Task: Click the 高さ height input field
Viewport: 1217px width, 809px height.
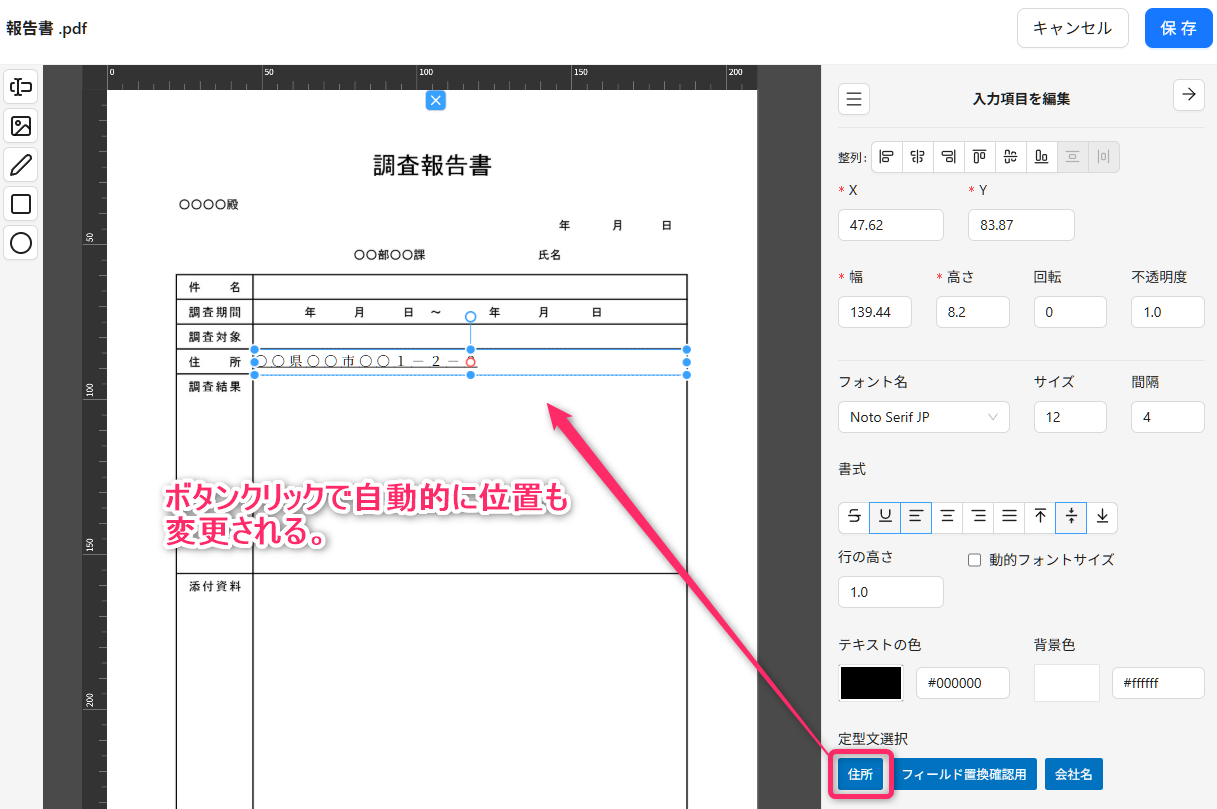Action: pyautogui.click(x=973, y=312)
